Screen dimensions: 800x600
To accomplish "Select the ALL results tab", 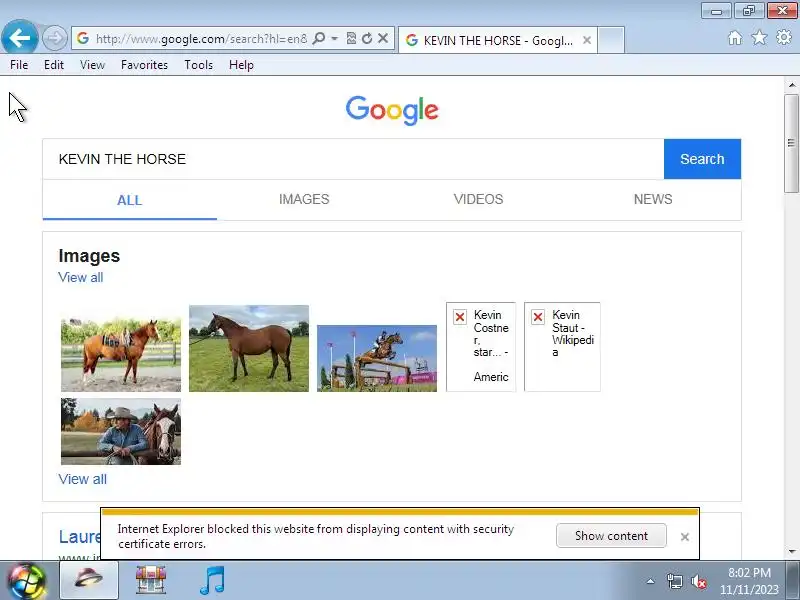I will (130, 200).
